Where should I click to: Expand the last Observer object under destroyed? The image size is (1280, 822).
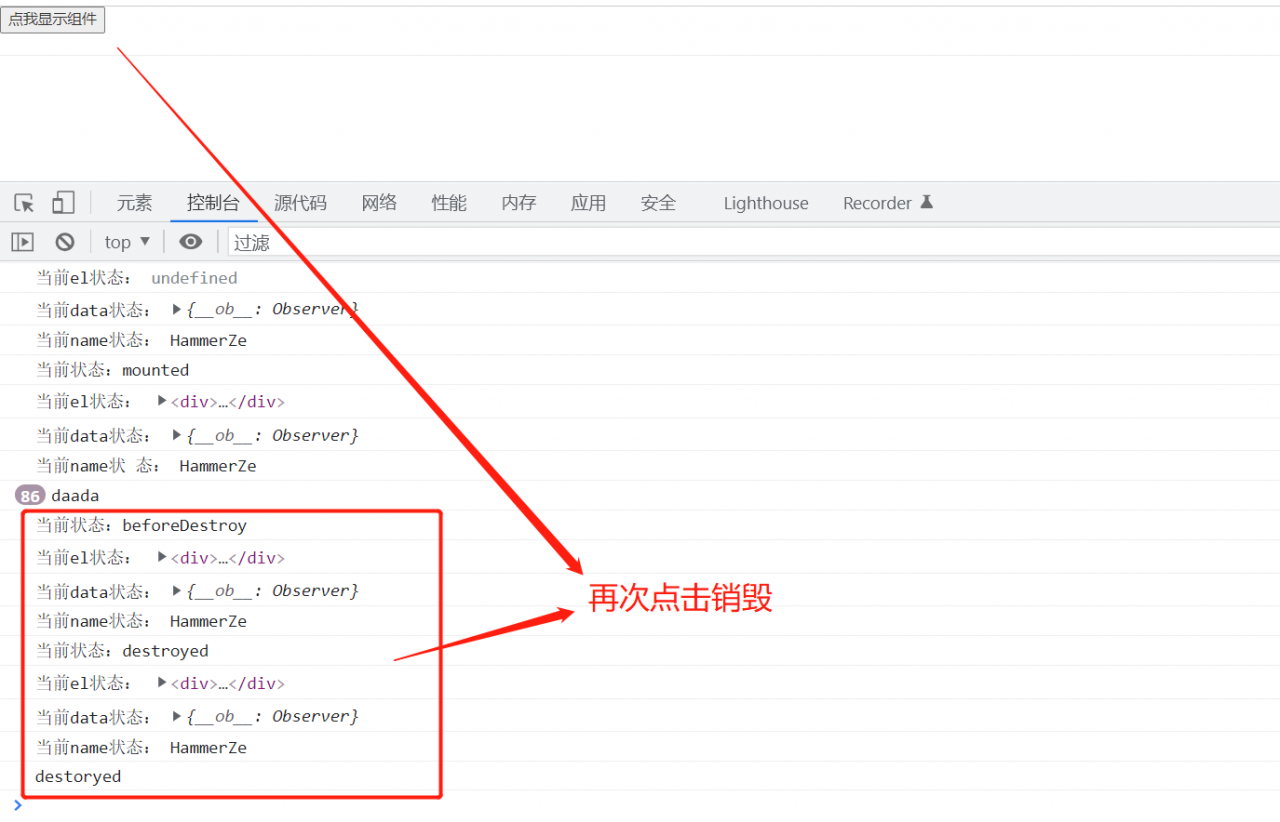coord(178,716)
